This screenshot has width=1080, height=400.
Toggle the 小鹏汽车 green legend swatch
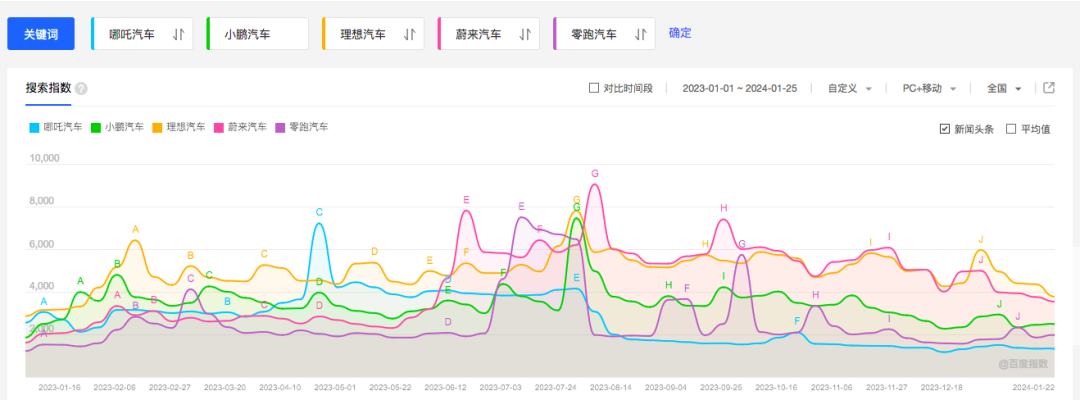coord(96,128)
